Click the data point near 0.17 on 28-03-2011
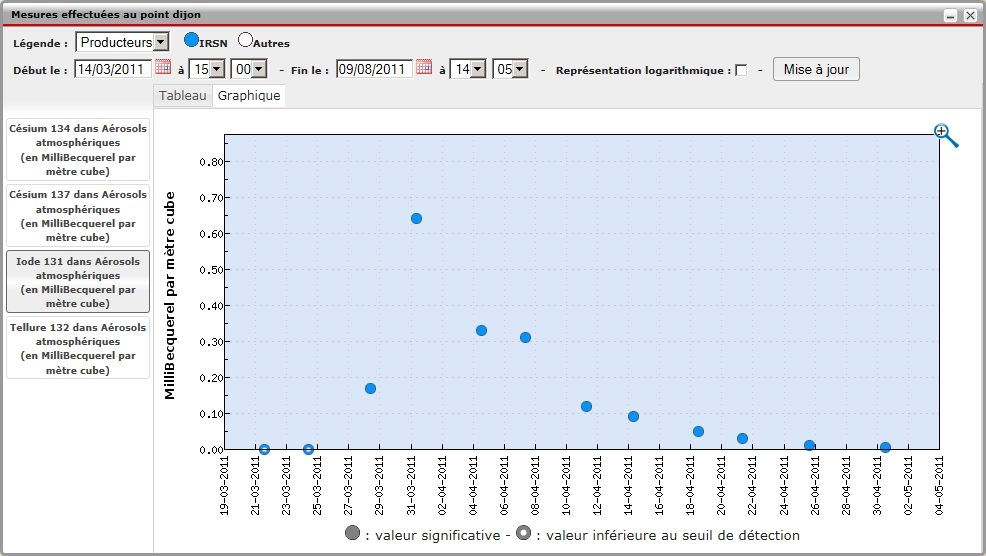The image size is (986, 556). coord(370,389)
